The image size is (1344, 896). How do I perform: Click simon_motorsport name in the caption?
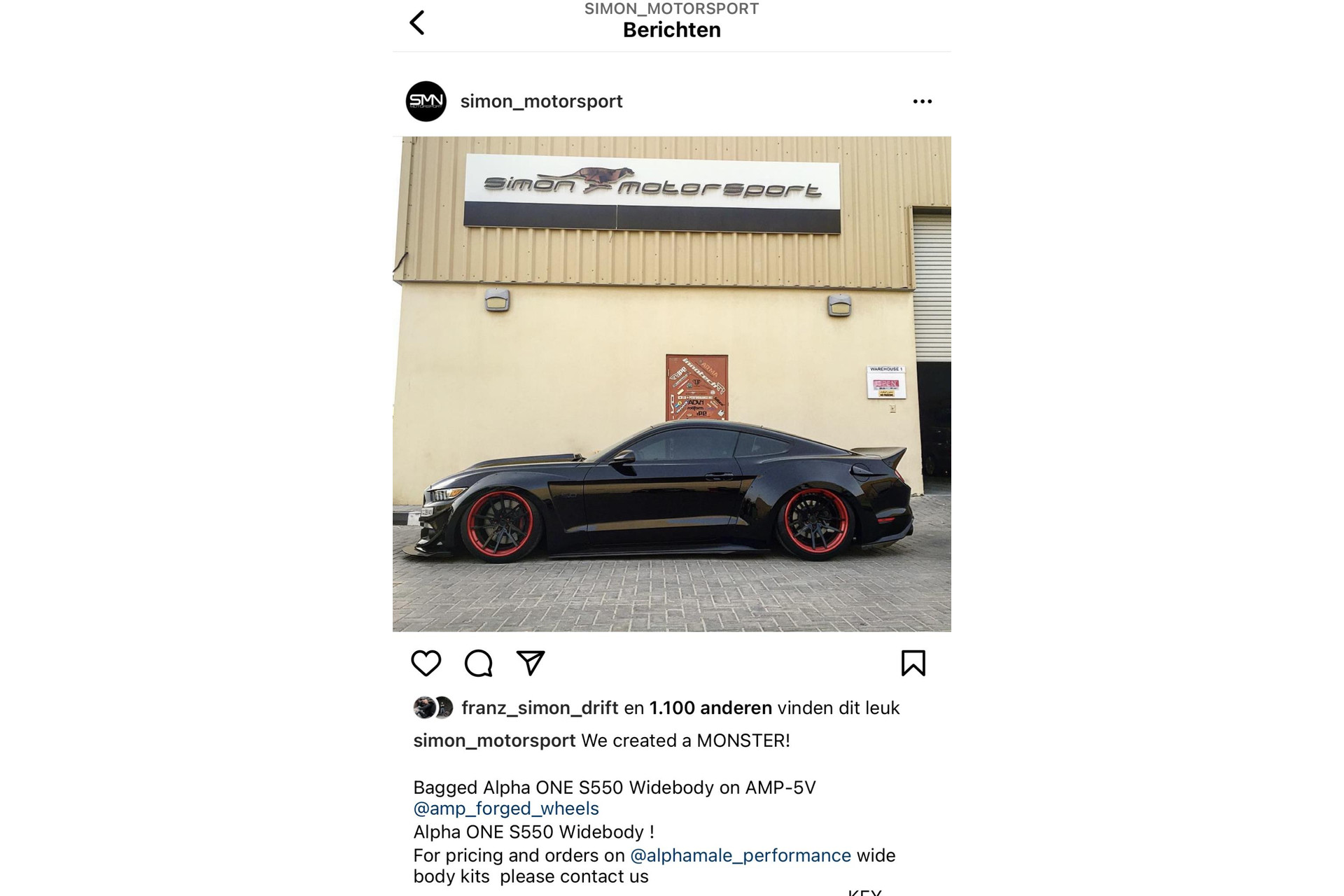coord(494,741)
